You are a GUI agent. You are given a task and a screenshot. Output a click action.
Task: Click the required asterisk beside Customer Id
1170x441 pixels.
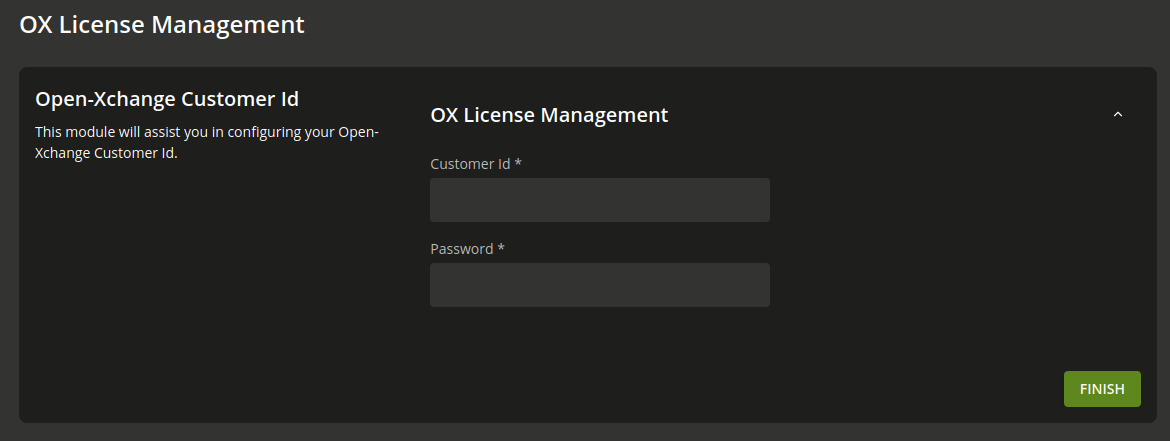[x=518, y=163]
